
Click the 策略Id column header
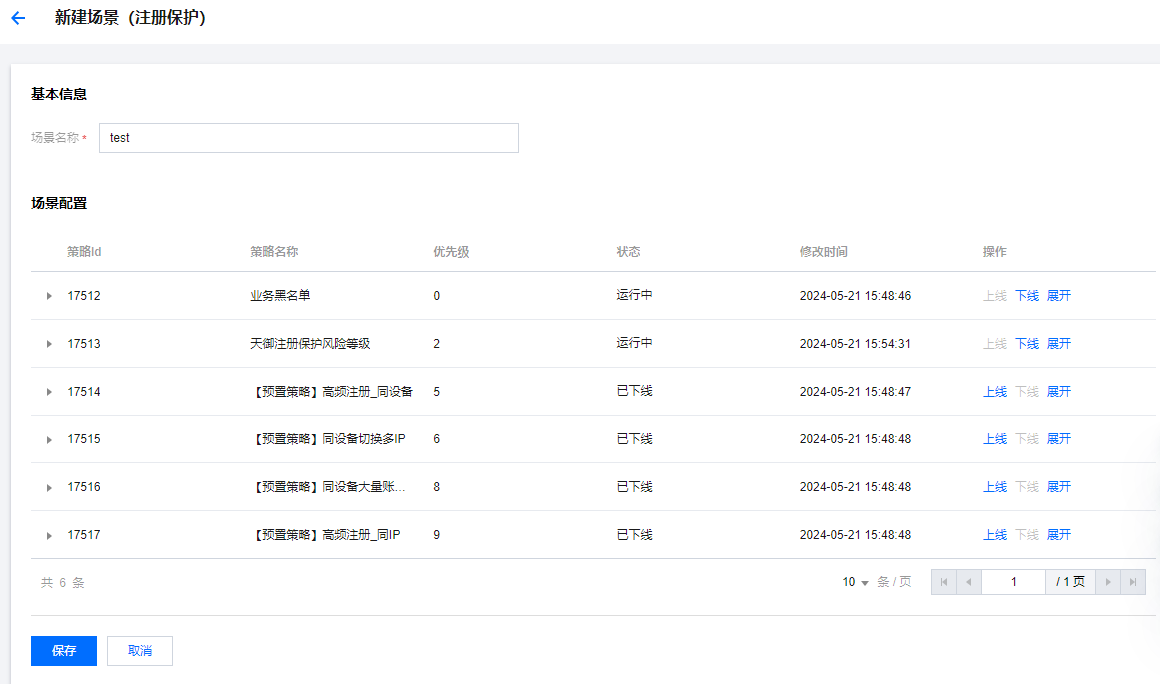(84, 251)
